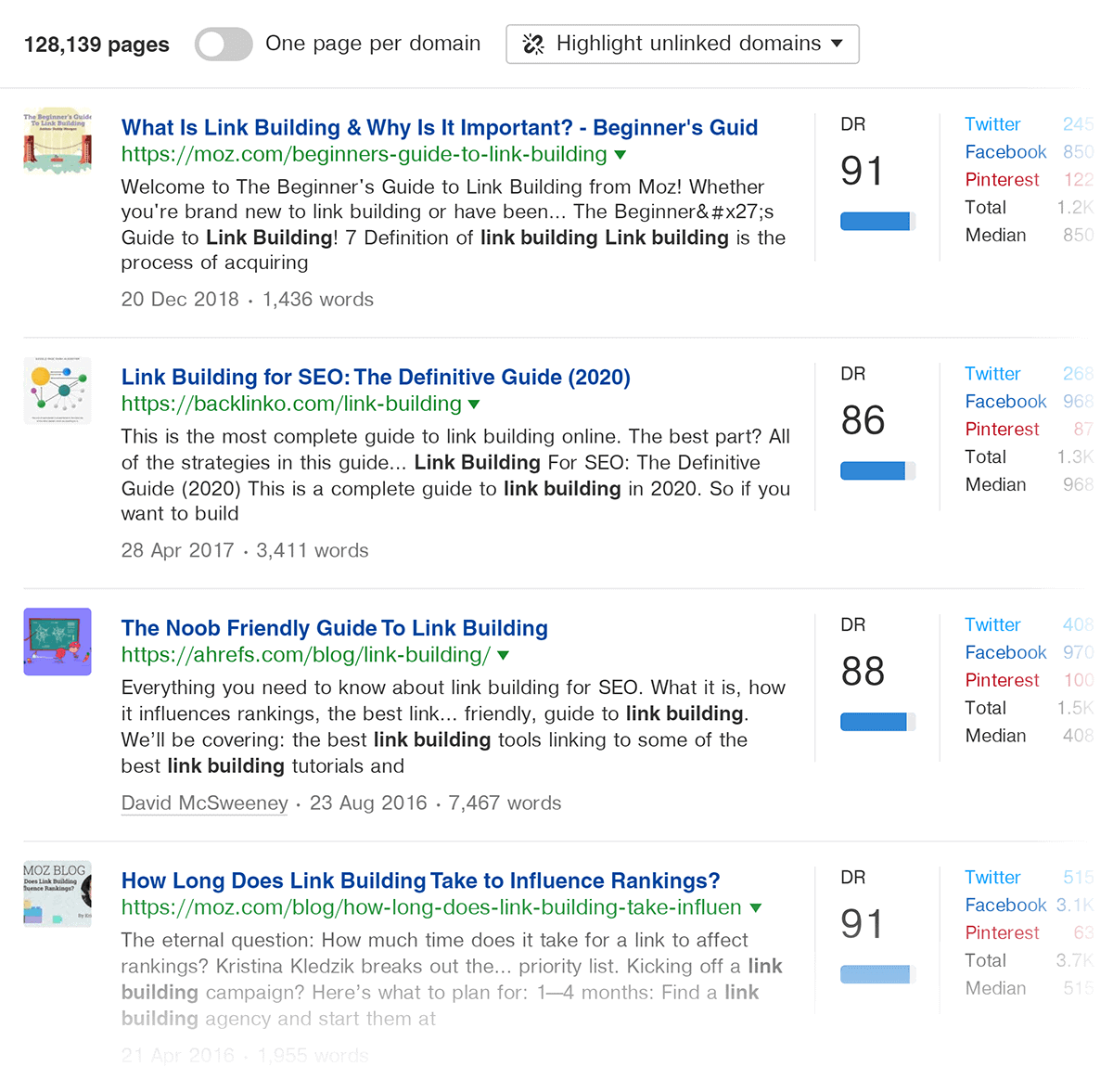1113x1092 pixels.
Task: Click '7,467 words' text
Action: pyautogui.click(x=505, y=803)
